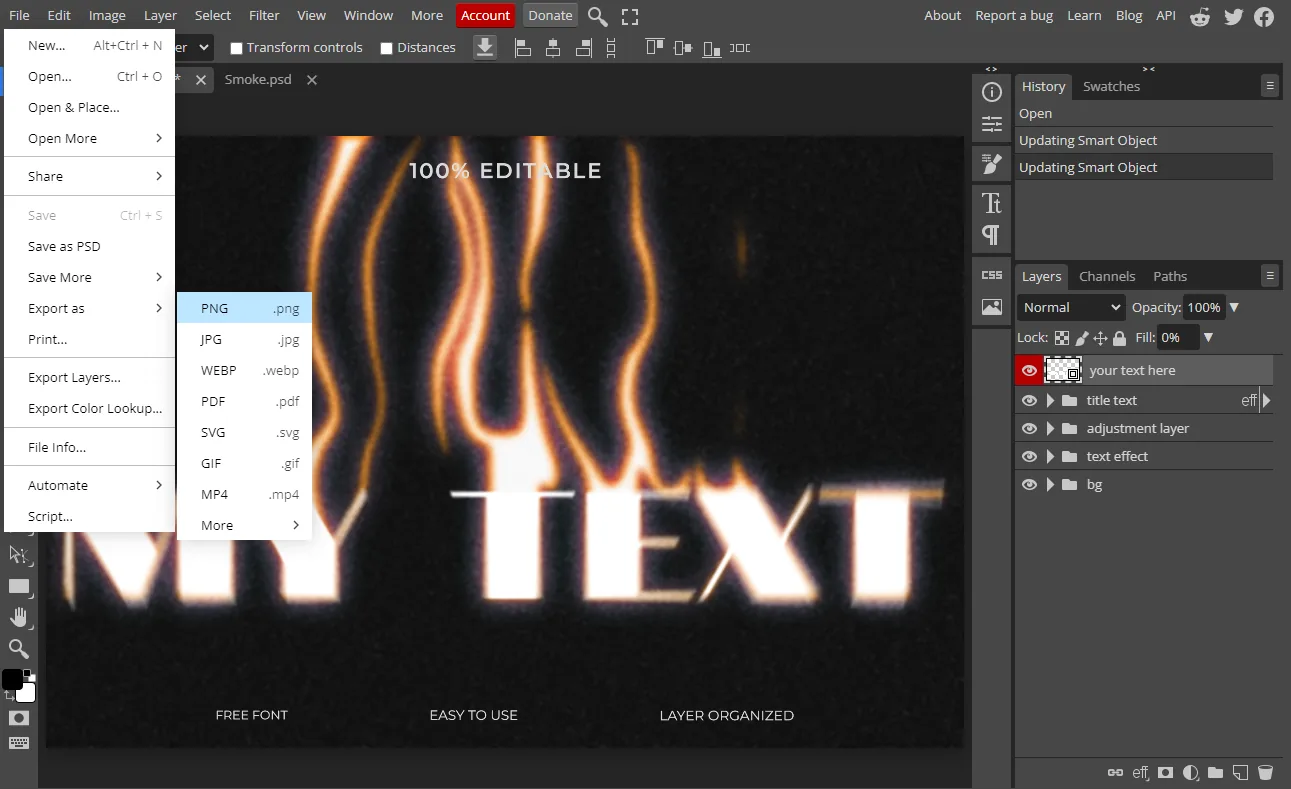Open the Normal blend mode dropdown
Viewport: 1291px width, 789px height.
click(x=1071, y=307)
